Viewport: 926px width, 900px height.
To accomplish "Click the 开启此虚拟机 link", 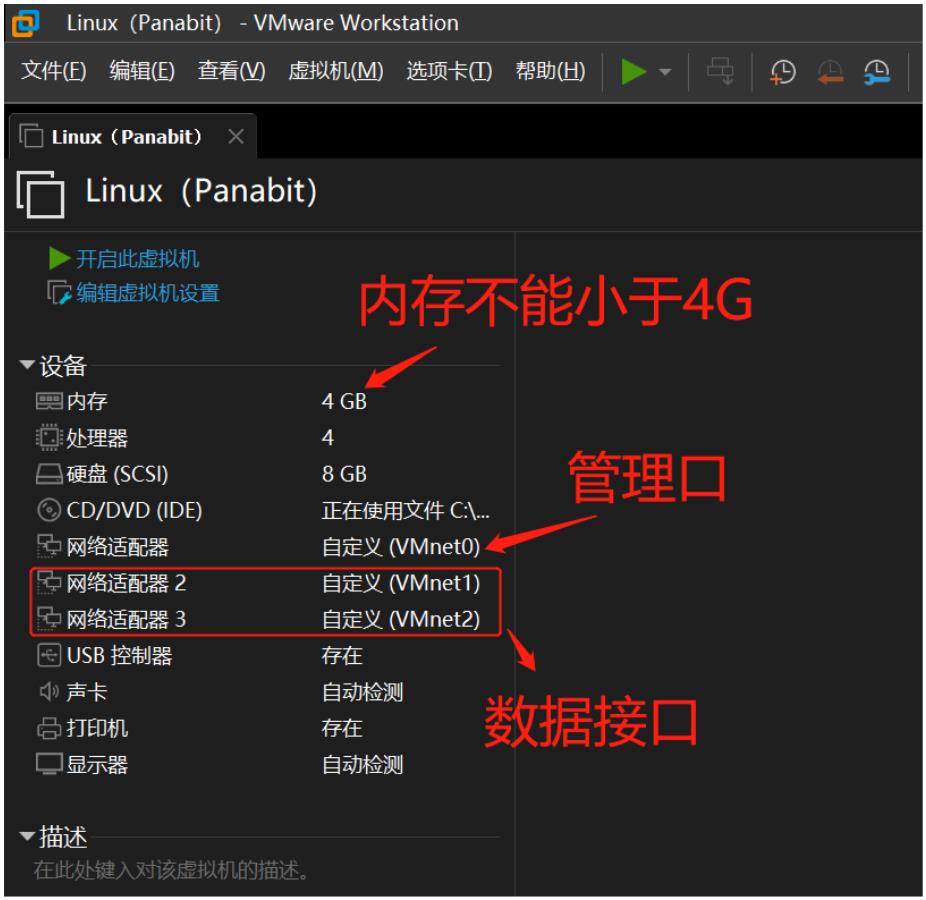I will [x=137, y=259].
